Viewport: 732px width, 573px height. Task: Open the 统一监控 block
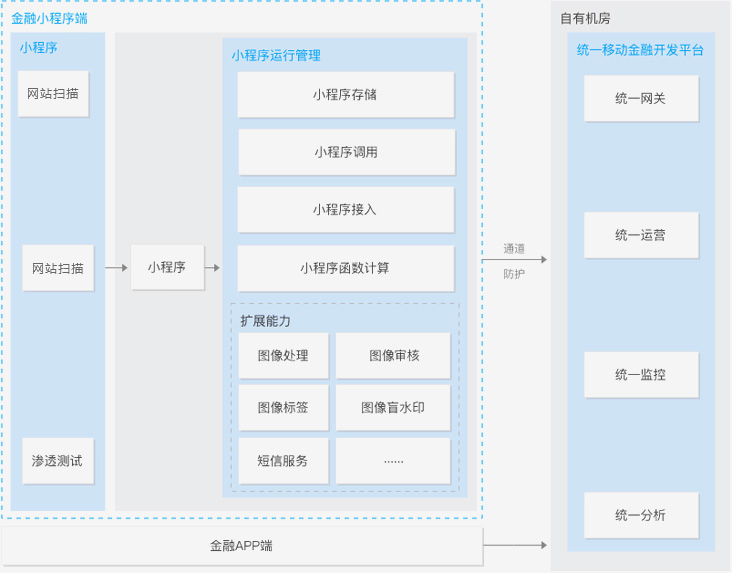641,375
